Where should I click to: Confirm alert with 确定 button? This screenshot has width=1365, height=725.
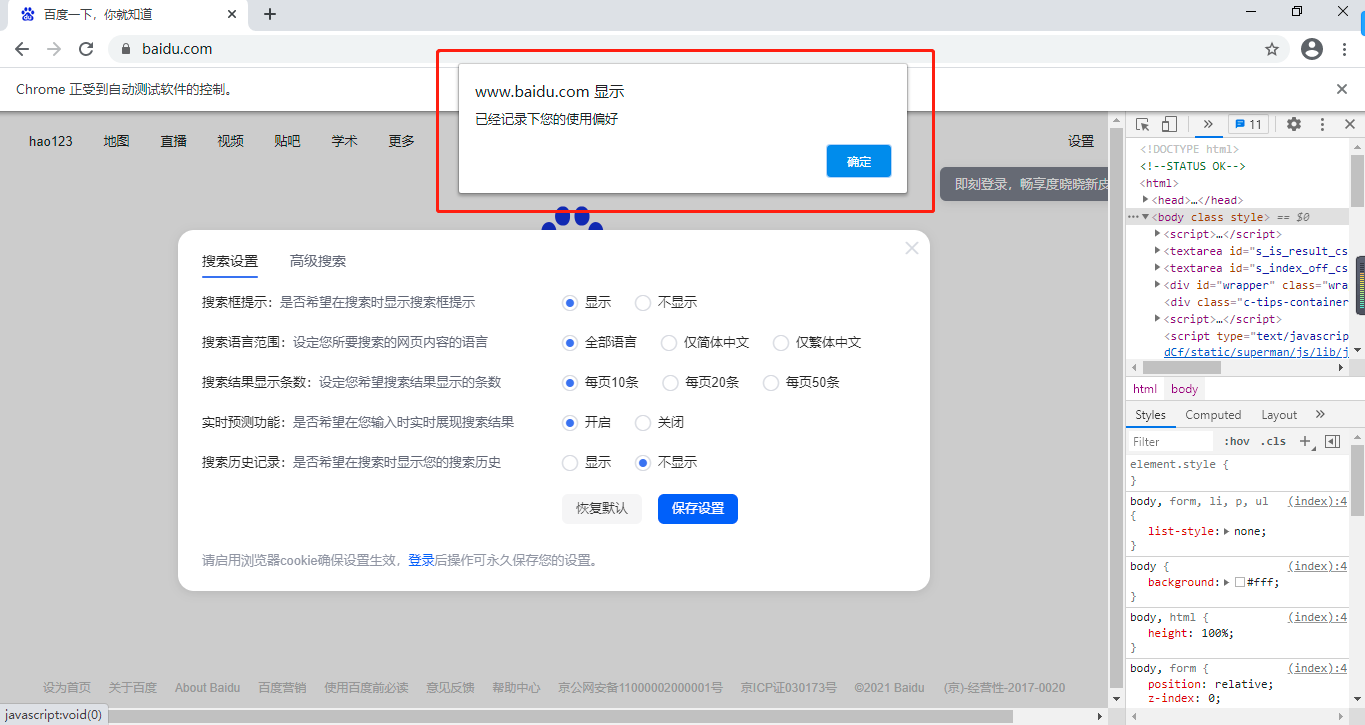point(859,161)
